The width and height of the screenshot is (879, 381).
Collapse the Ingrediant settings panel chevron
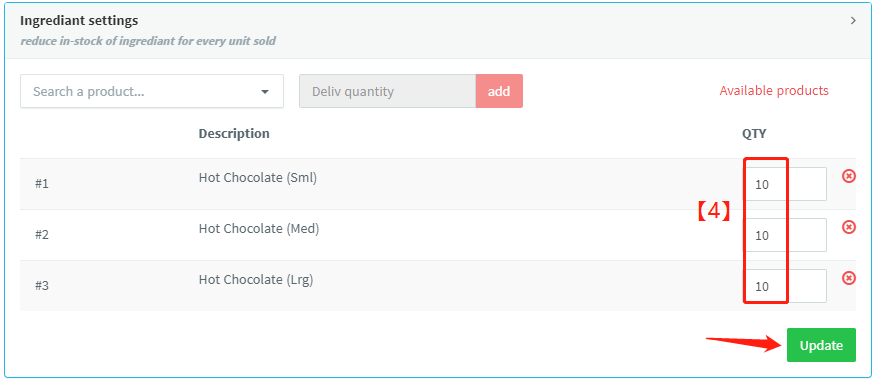pyautogui.click(x=853, y=21)
